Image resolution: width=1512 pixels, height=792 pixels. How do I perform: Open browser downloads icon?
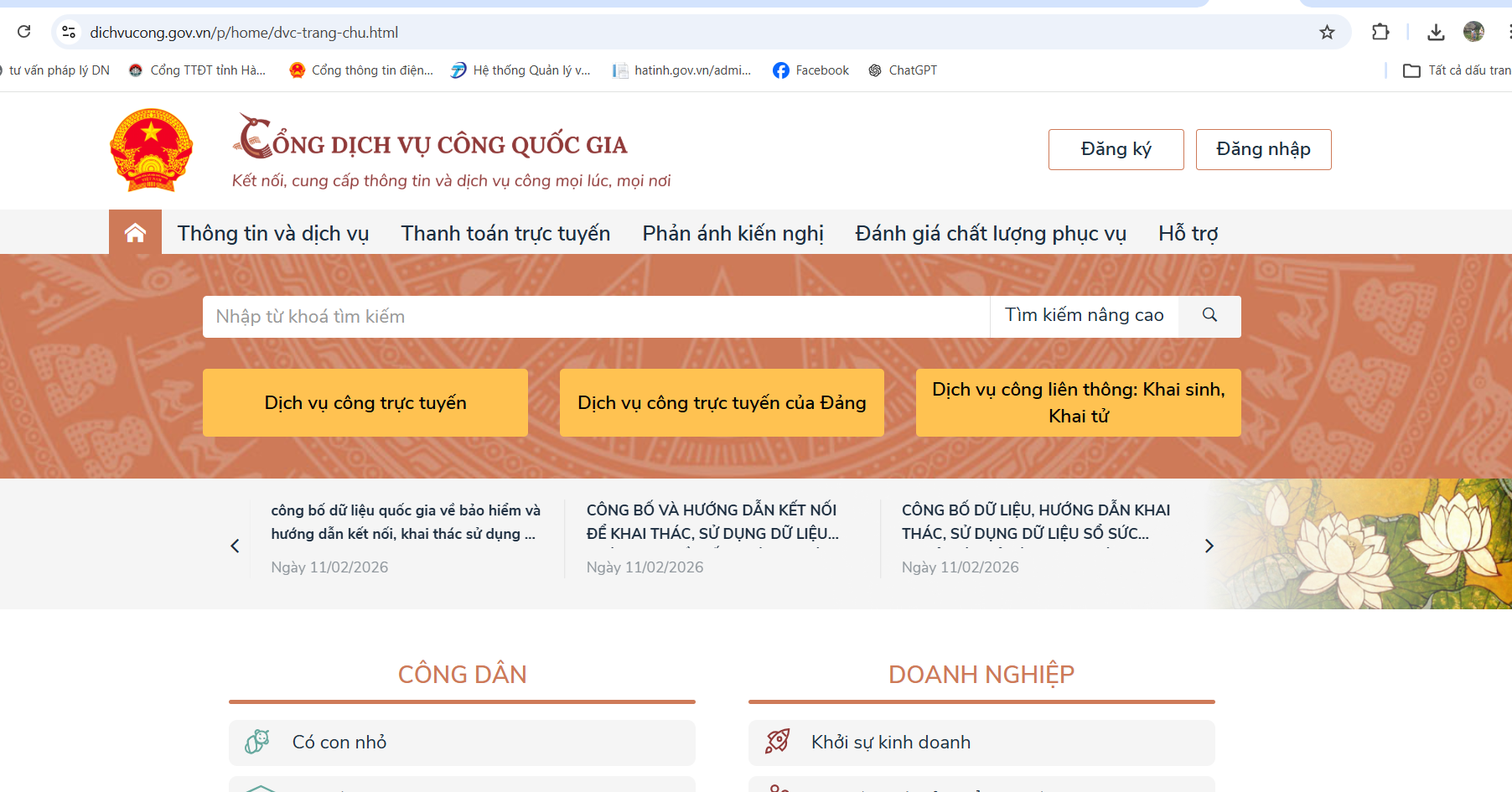pos(1436,33)
